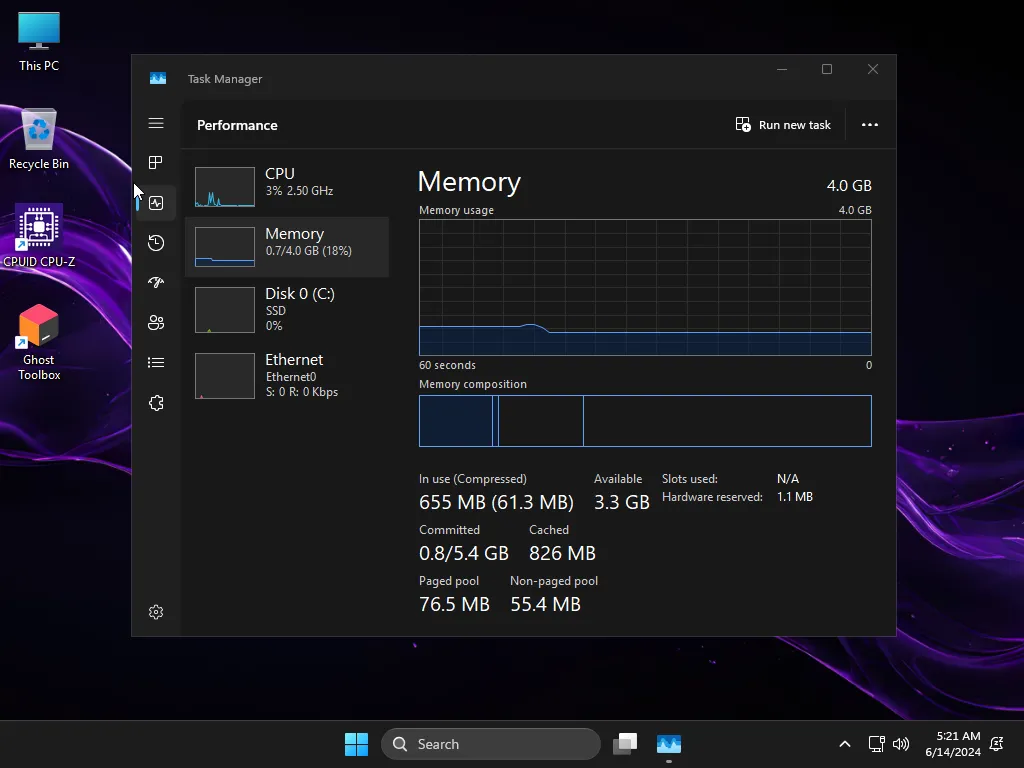Screen dimensions: 1024x768
Task: Switch to the Ethernet performance graph
Action: pyautogui.click(x=287, y=375)
